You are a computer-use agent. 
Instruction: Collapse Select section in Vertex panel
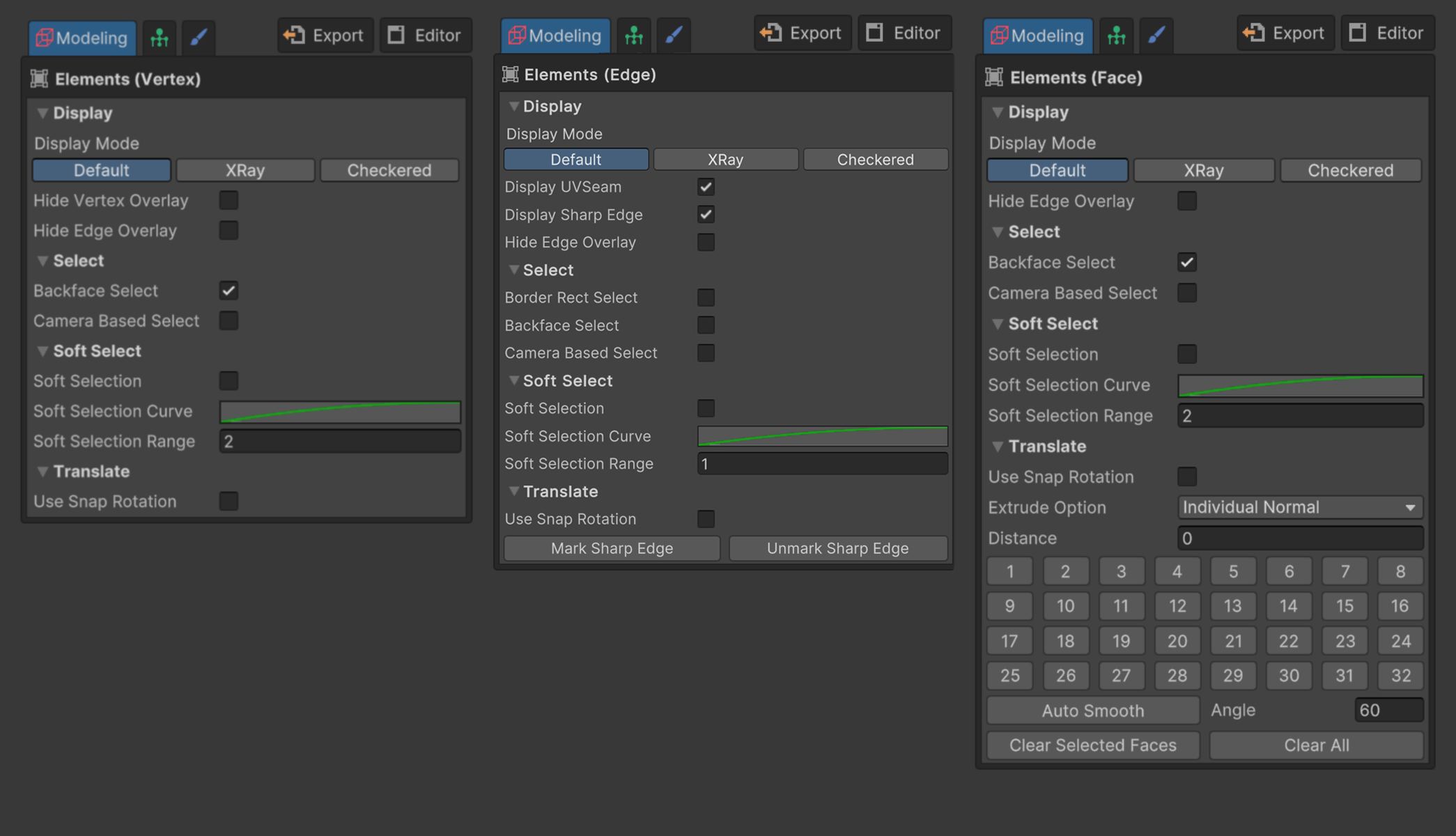pyautogui.click(x=42, y=261)
